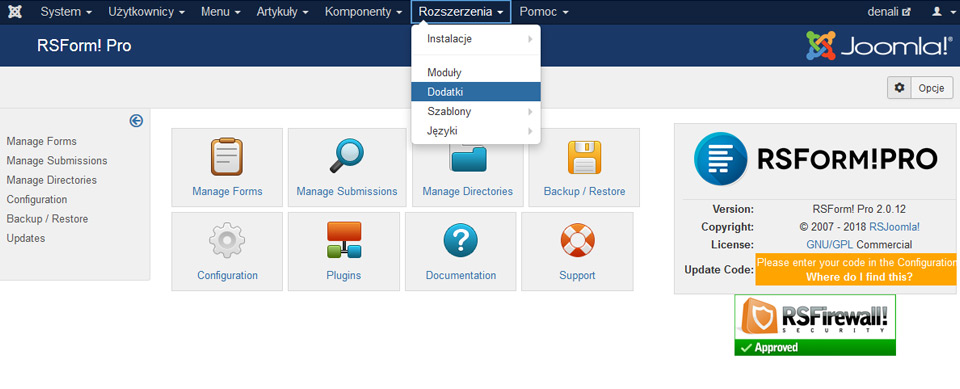This screenshot has width=960, height=389.
Task: Click the Documentation tile label
Action: [x=461, y=275]
